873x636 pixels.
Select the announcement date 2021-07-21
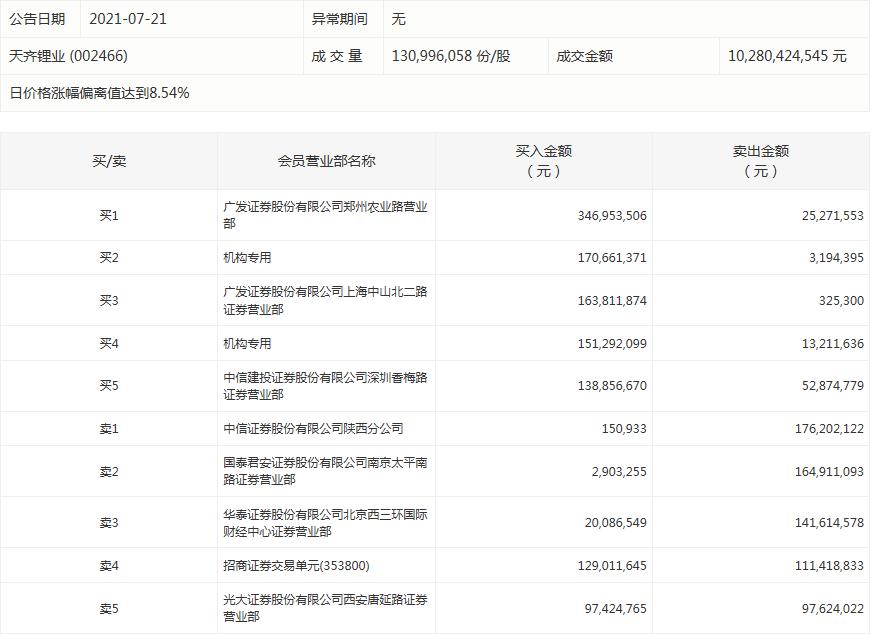click(x=128, y=19)
